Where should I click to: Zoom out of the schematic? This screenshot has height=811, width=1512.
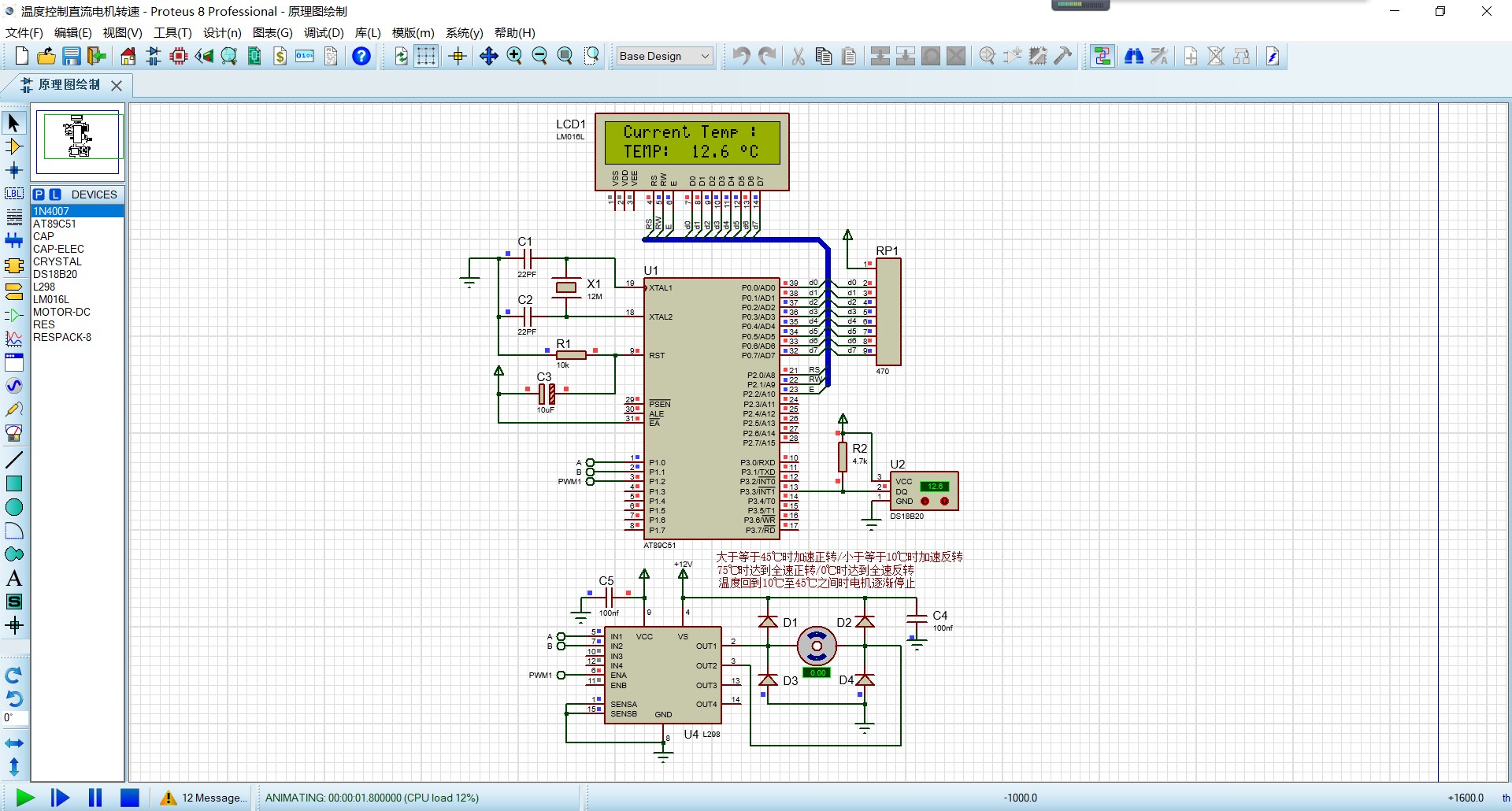[539, 56]
